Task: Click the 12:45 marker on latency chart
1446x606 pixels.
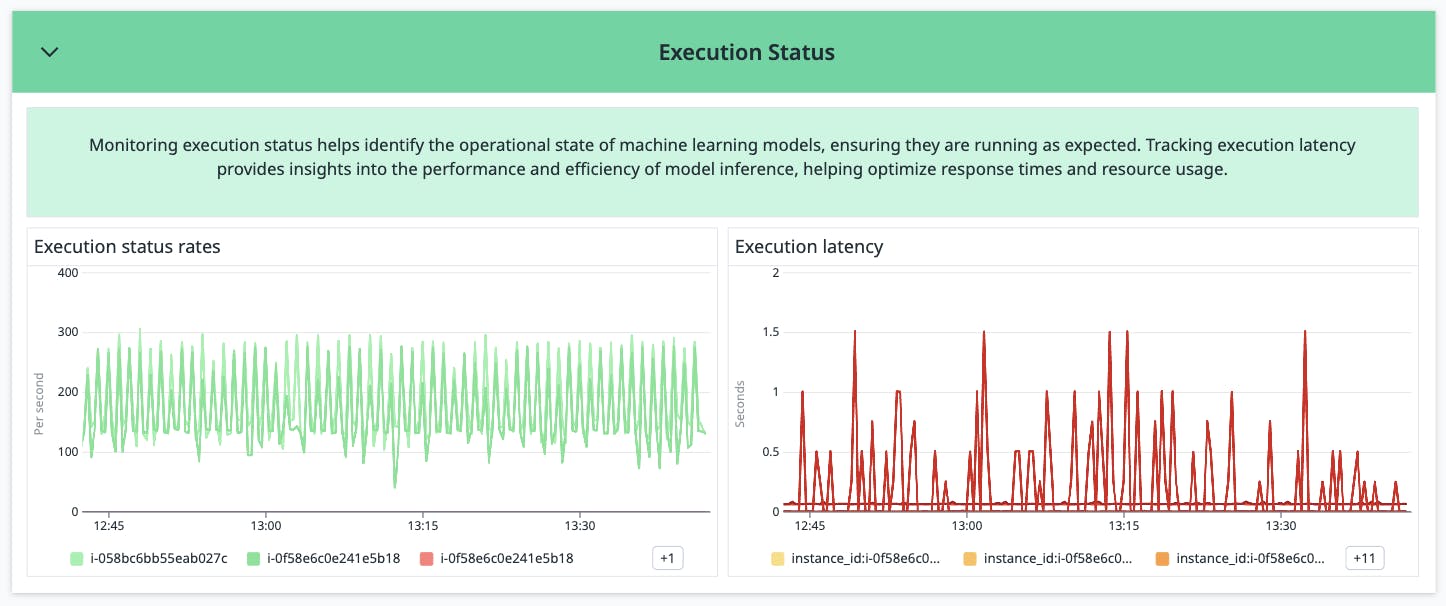Action: 809,526
